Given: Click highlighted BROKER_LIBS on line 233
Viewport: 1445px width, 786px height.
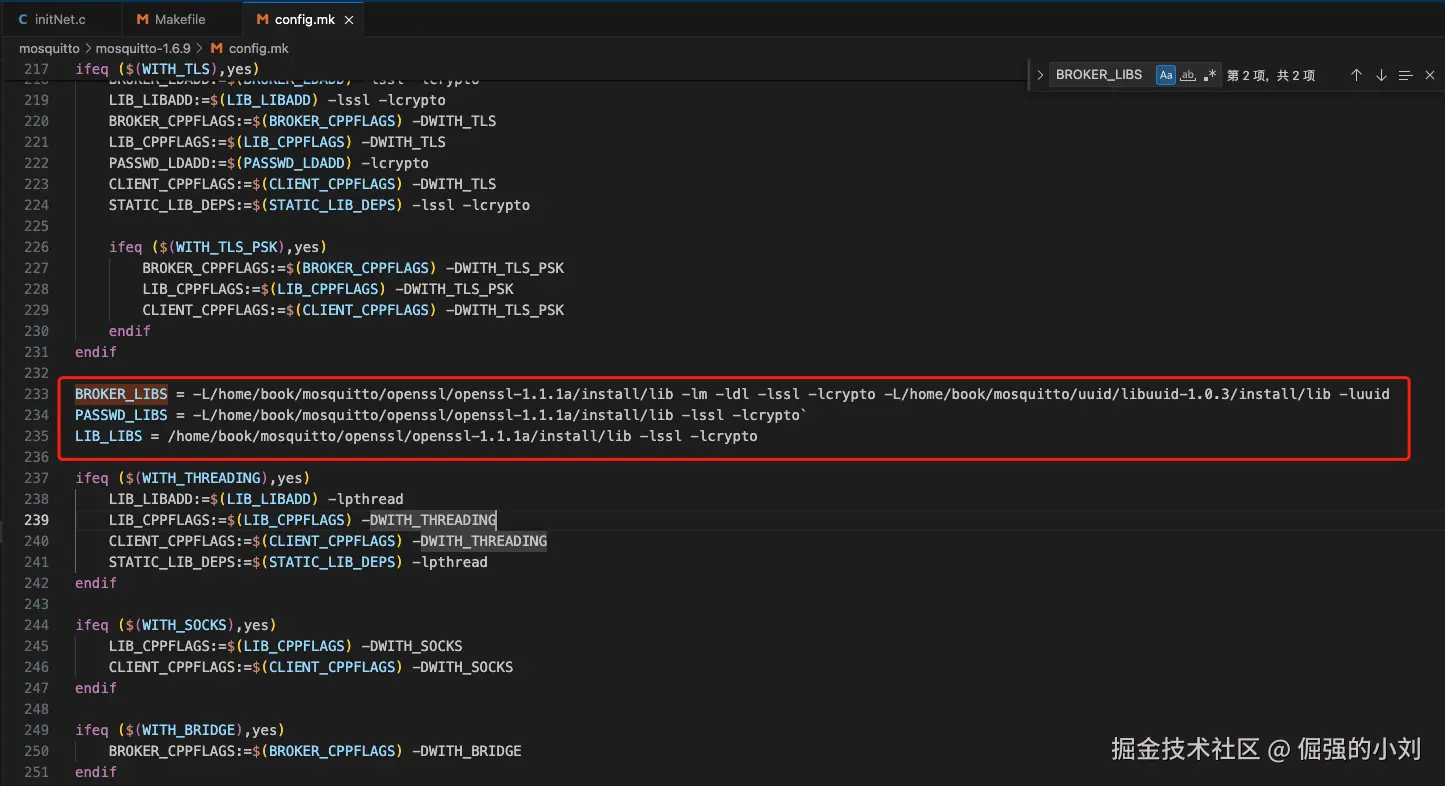Looking at the screenshot, I should click(121, 394).
